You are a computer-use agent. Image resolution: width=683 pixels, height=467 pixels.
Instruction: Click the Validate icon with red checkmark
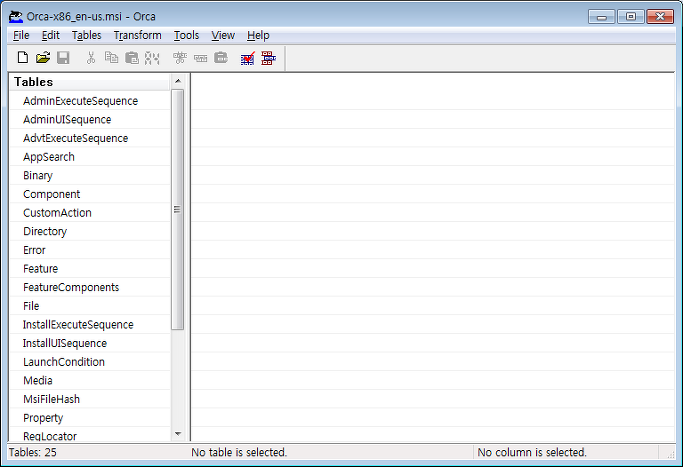point(248,58)
